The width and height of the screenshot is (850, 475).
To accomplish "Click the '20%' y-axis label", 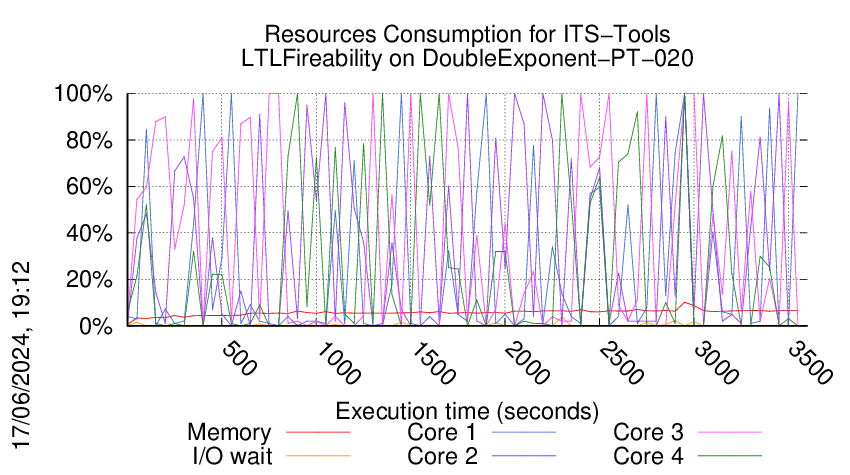I will pyautogui.click(x=89, y=280).
